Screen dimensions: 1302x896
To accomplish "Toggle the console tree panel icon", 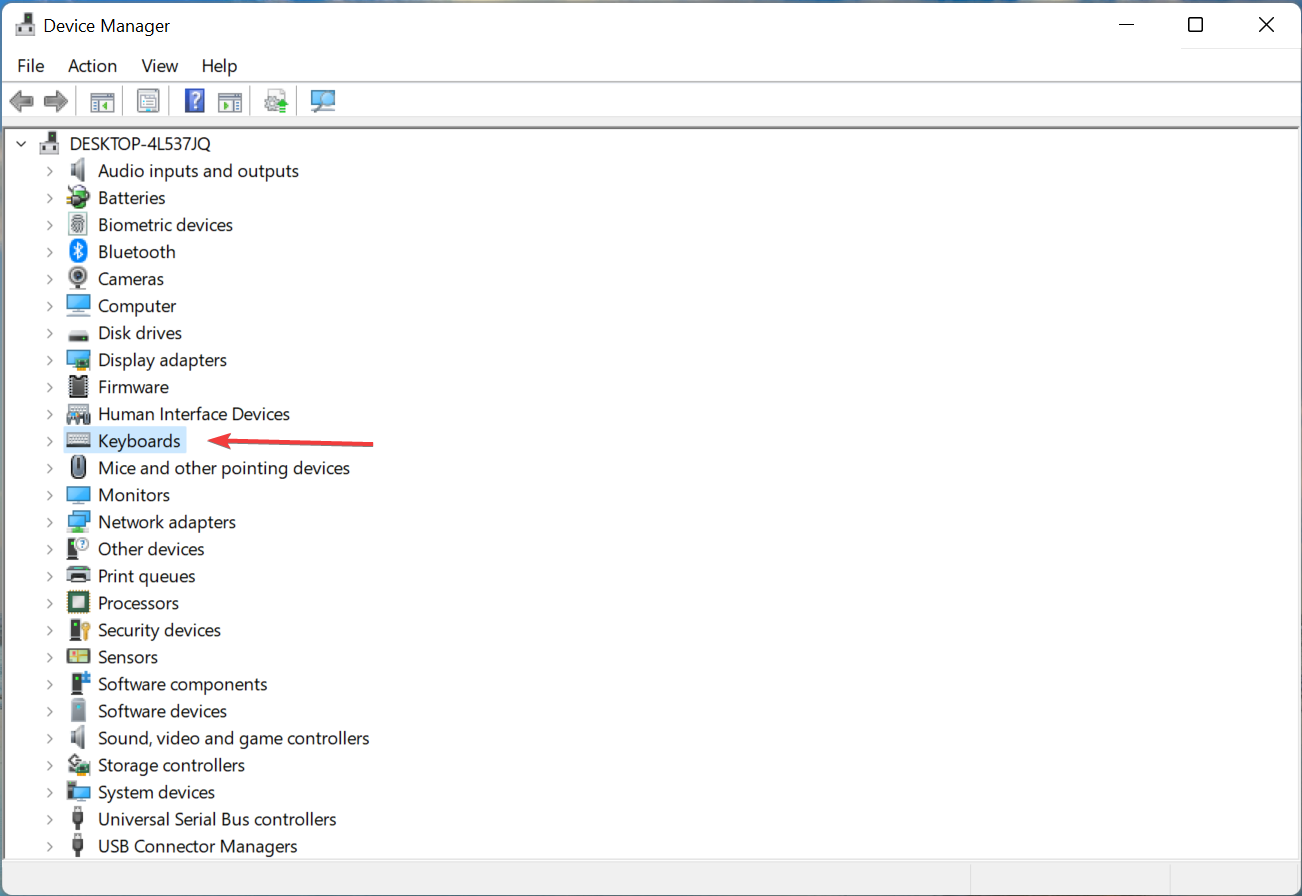I will click(x=101, y=100).
